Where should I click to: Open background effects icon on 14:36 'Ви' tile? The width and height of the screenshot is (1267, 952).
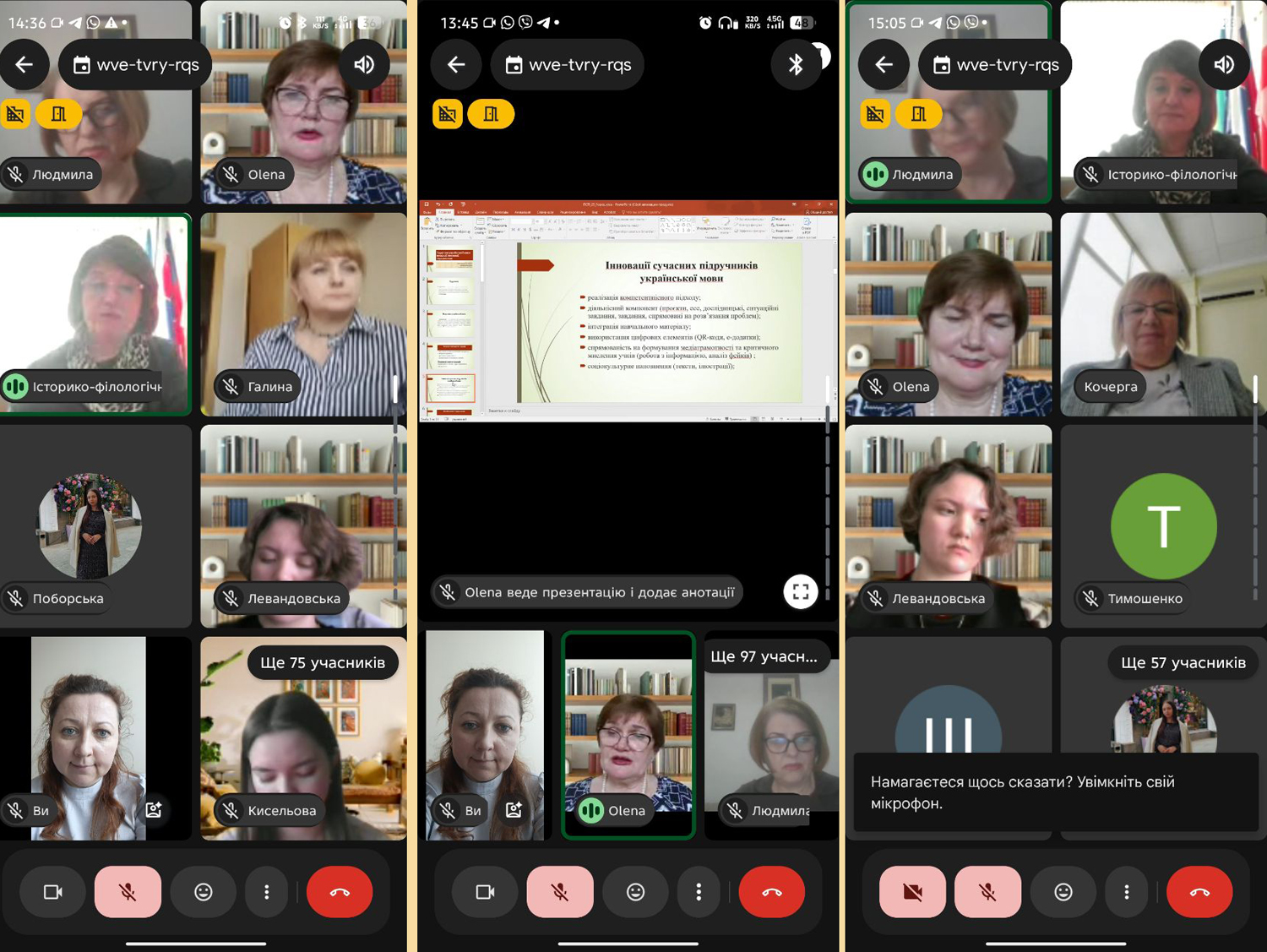coord(154,810)
